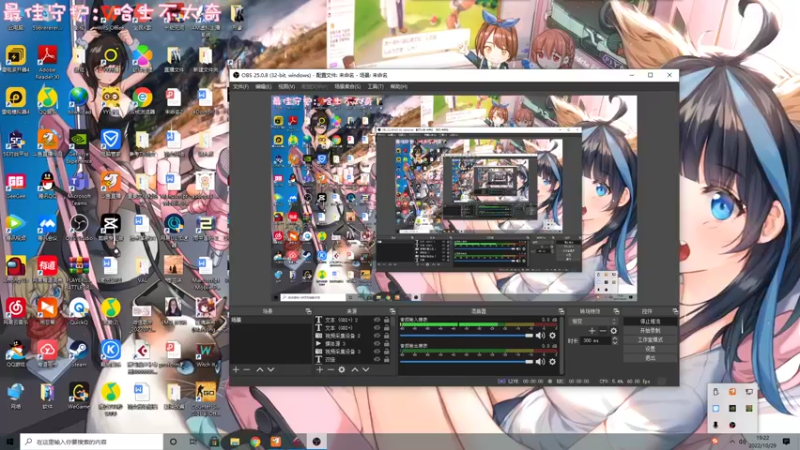The image size is (800, 450).
Task: Add a transition with the plus icon
Action: click(x=592, y=331)
